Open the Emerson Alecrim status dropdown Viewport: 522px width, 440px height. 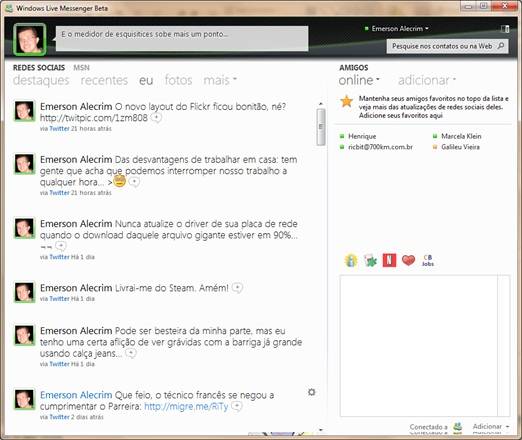tap(400, 29)
